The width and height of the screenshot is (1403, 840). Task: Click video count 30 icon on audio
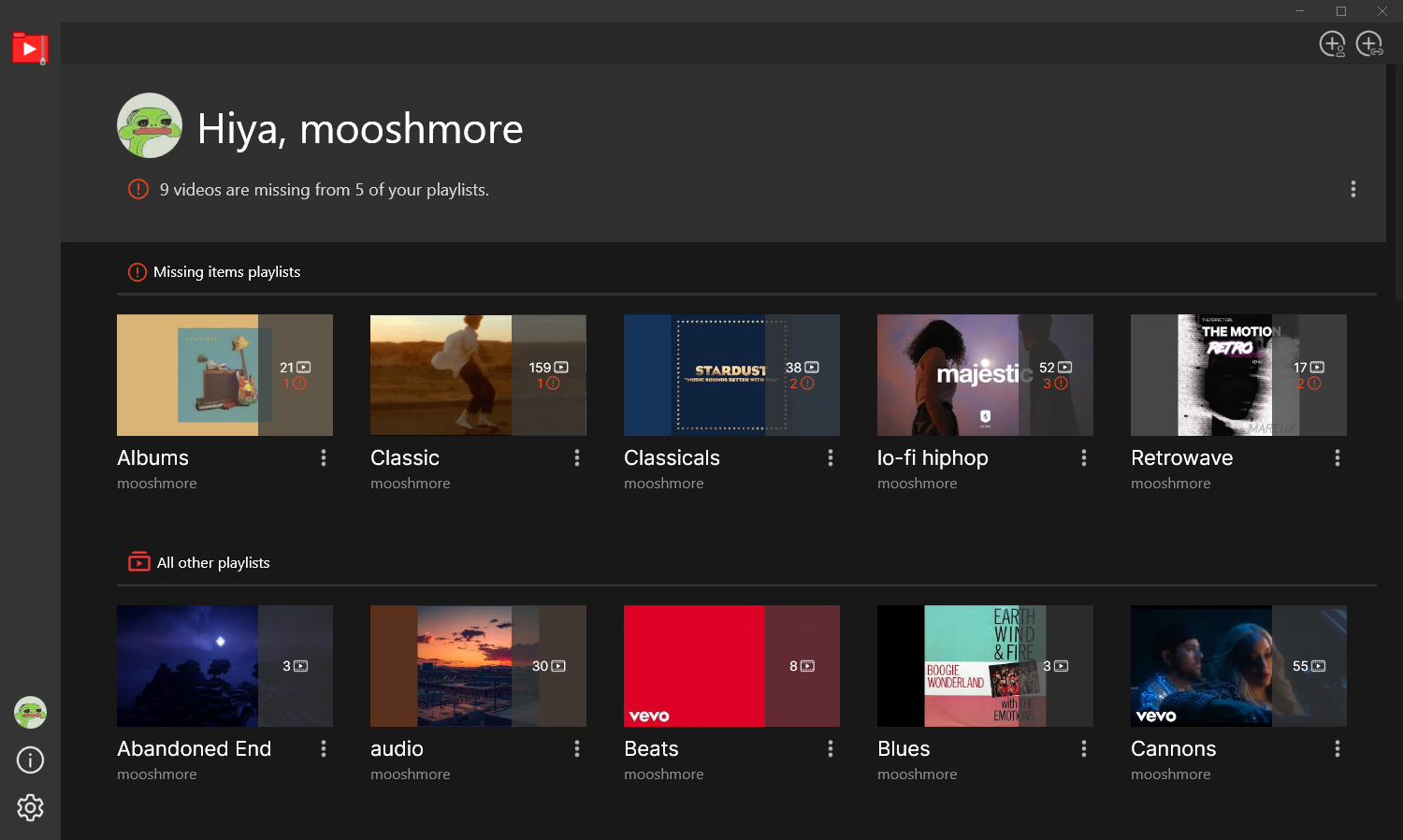558,666
